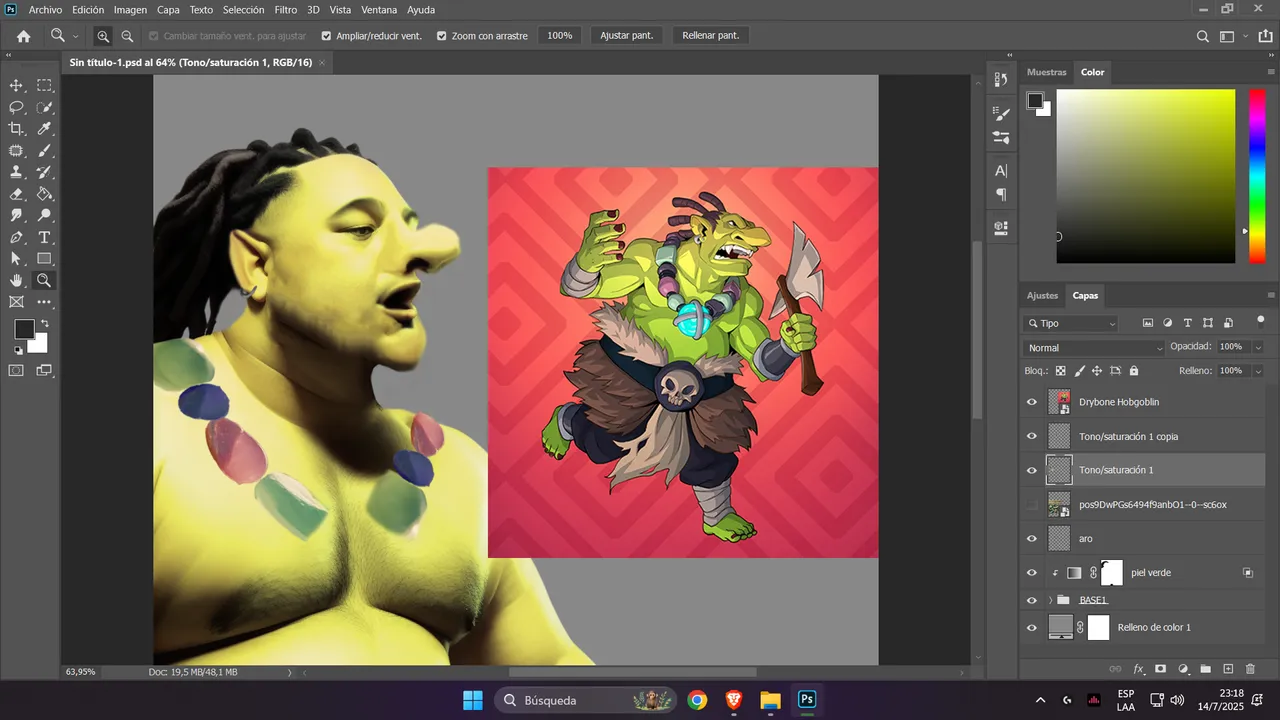The image size is (1280, 720).
Task: Open the History panel icon
Action: click(1001, 80)
